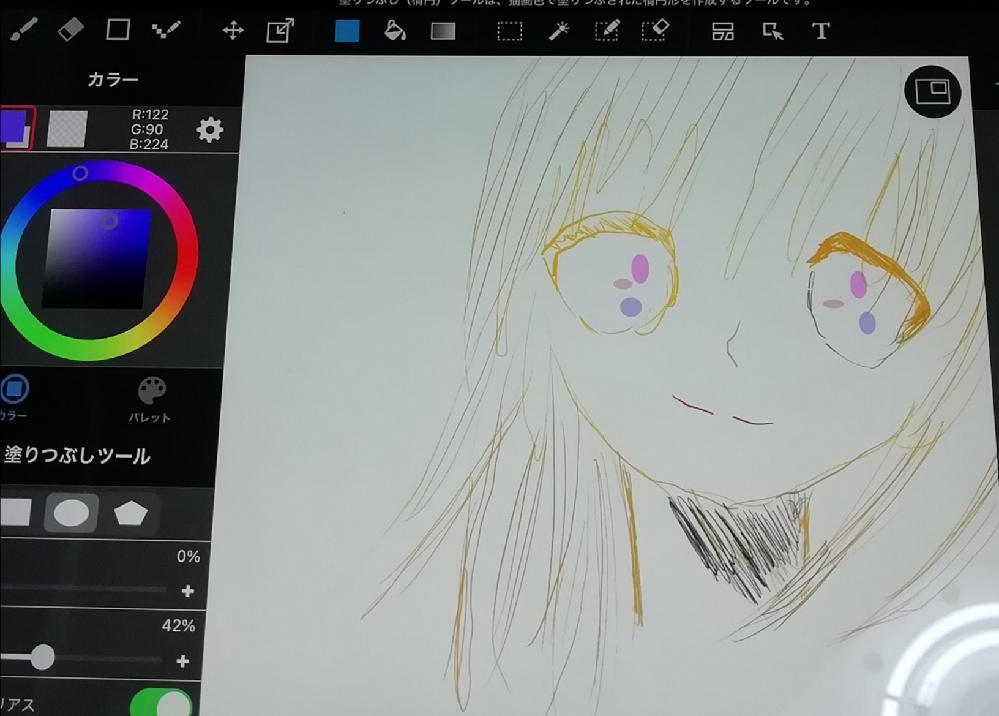Select the rectangular Selection tool
Viewport: 999px width, 716px height.
point(510,31)
